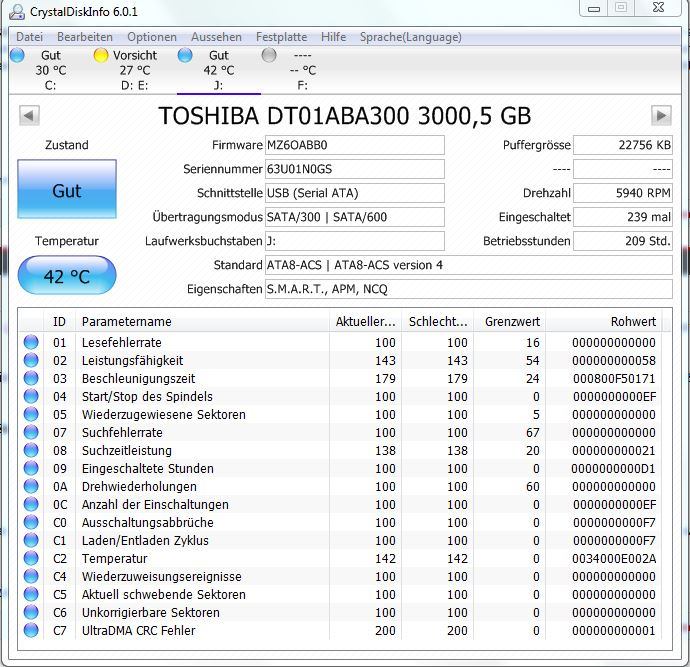The height and width of the screenshot is (667, 690).
Task: Click status orb of Unkorrigierbare Sektoren row
Action: [31, 612]
